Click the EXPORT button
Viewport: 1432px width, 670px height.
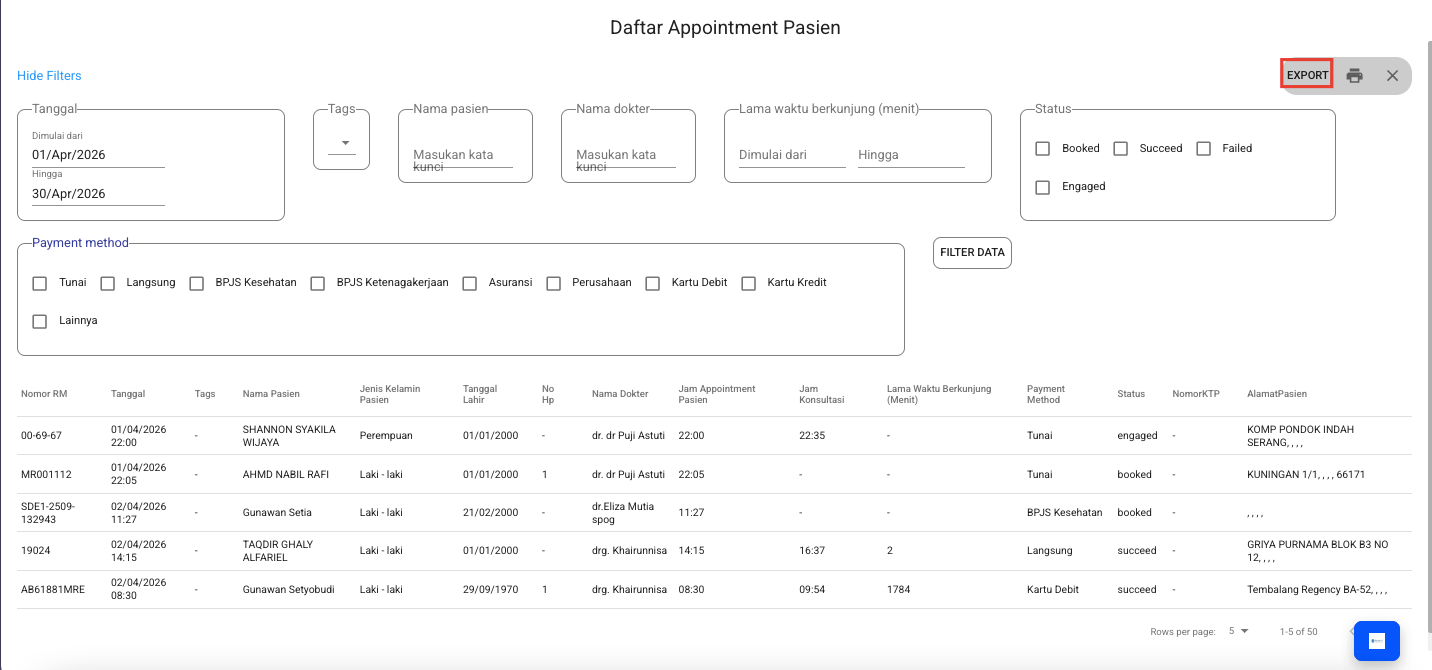(x=1307, y=75)
